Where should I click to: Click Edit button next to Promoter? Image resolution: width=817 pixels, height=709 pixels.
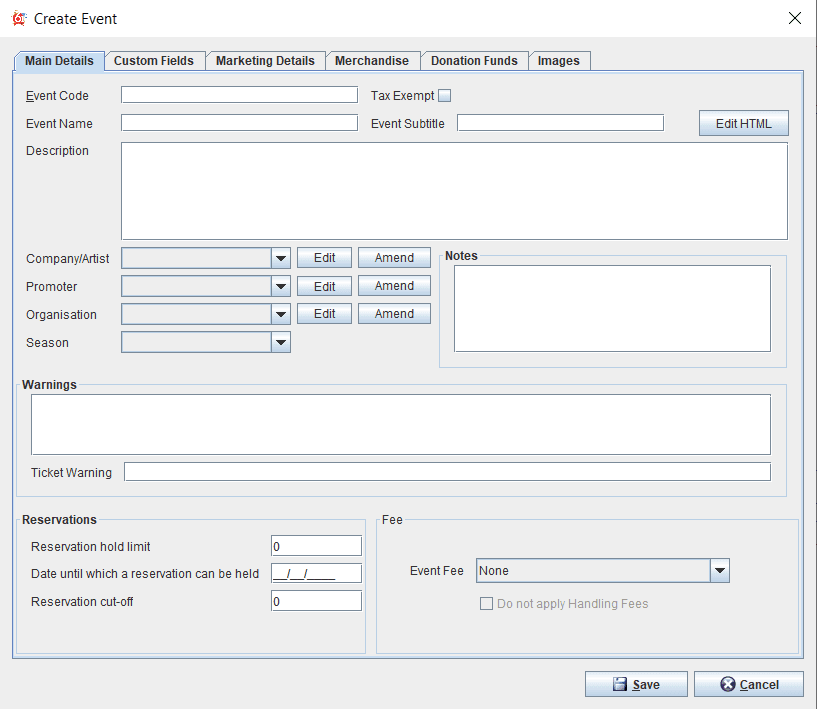[x=324, y=286]
